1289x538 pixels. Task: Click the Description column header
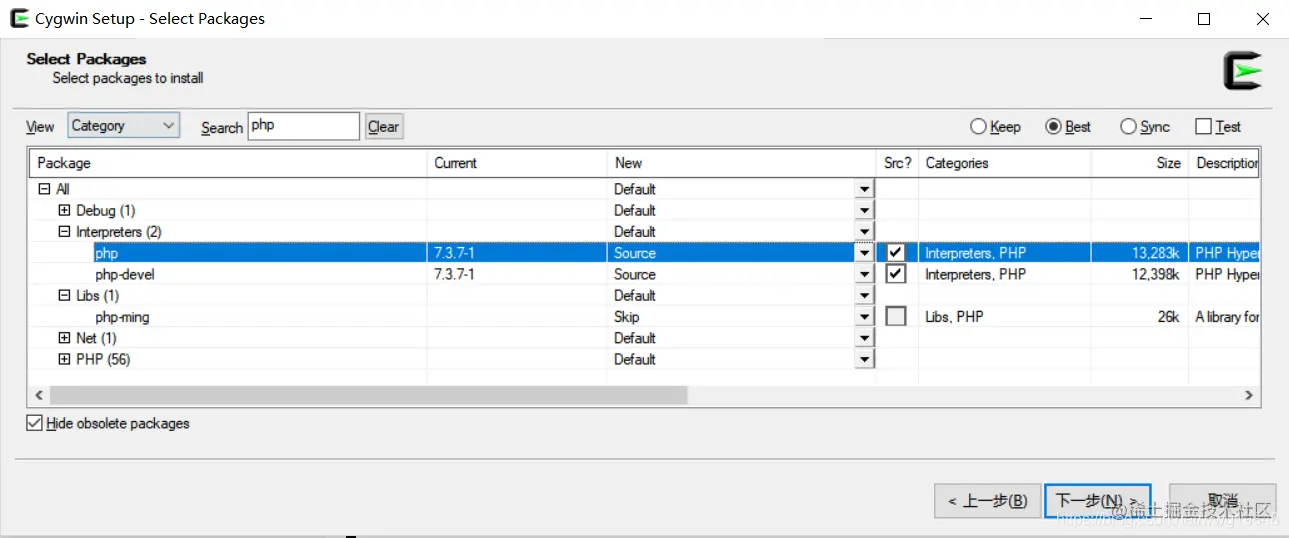(1224, 163)
